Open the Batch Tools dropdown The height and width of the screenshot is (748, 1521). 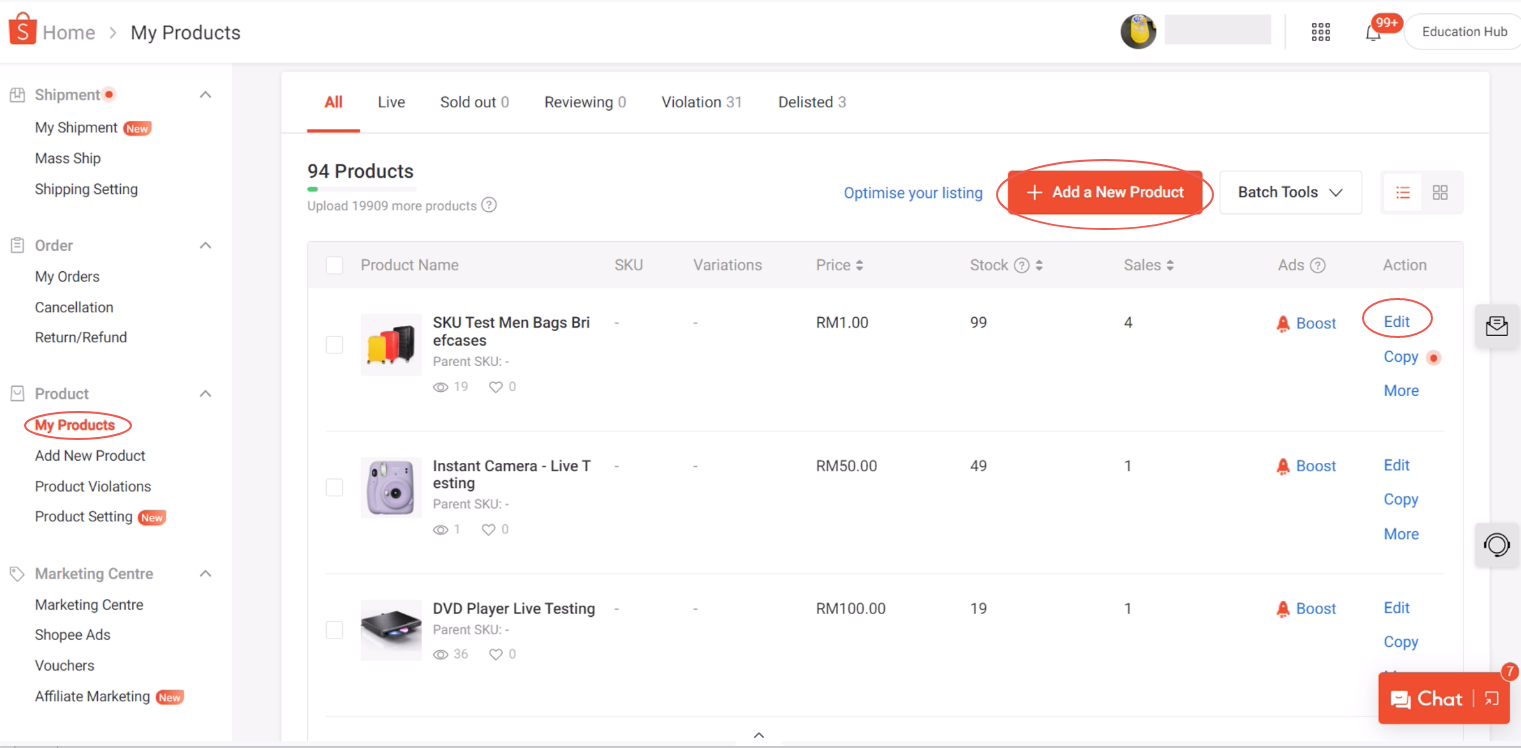[x=1290, y=192]
